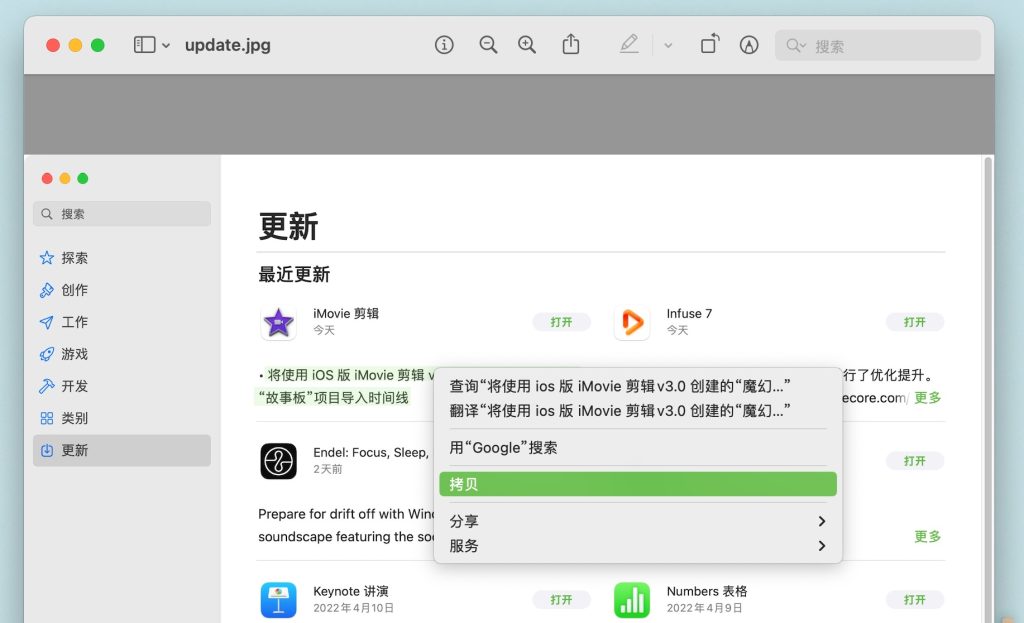Expand Infuse 7 notes with 更多 link

pyautogui.click(x=927, y=398)
